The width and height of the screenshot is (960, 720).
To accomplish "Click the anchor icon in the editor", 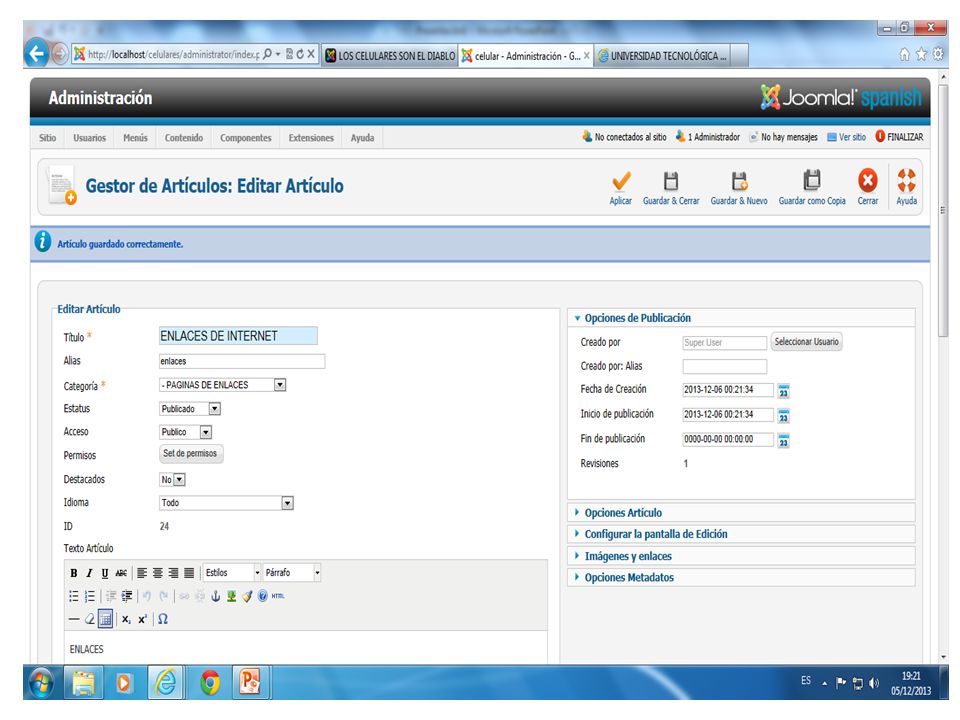I will point(216,596).
